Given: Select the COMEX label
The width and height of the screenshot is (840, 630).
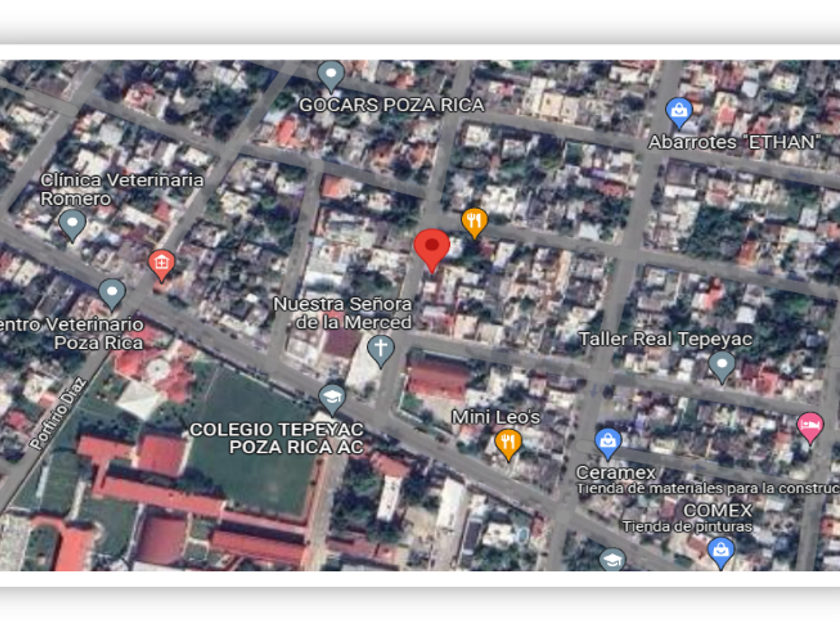Looking at the screenshot, I should (718, 510).
